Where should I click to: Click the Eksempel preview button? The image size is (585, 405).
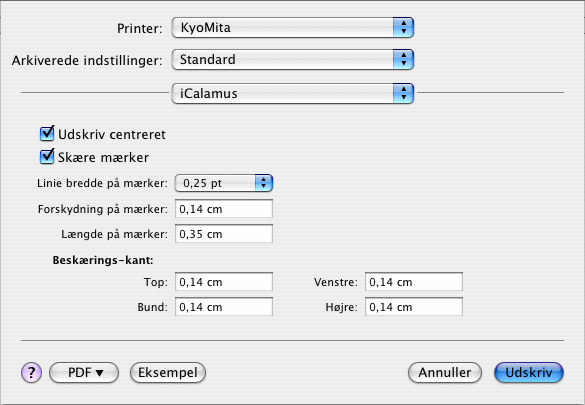coord(168,373)
